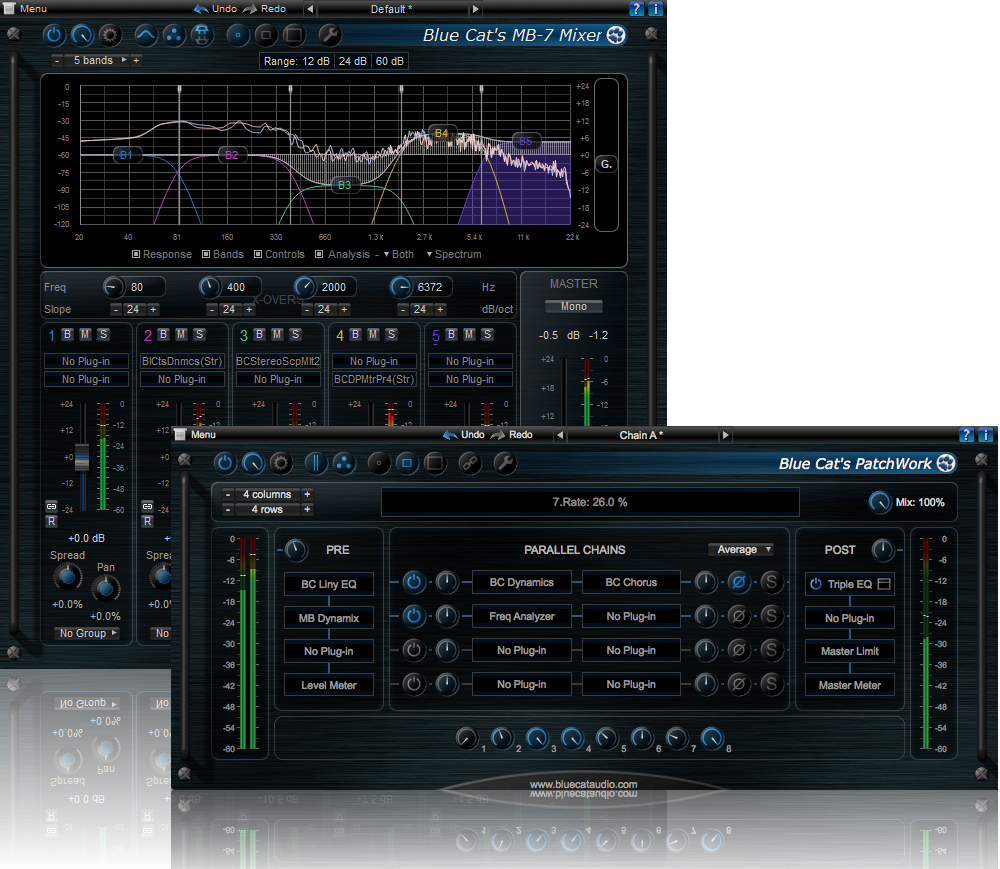Mute band 2 with its M button

[x=181, y=334]
